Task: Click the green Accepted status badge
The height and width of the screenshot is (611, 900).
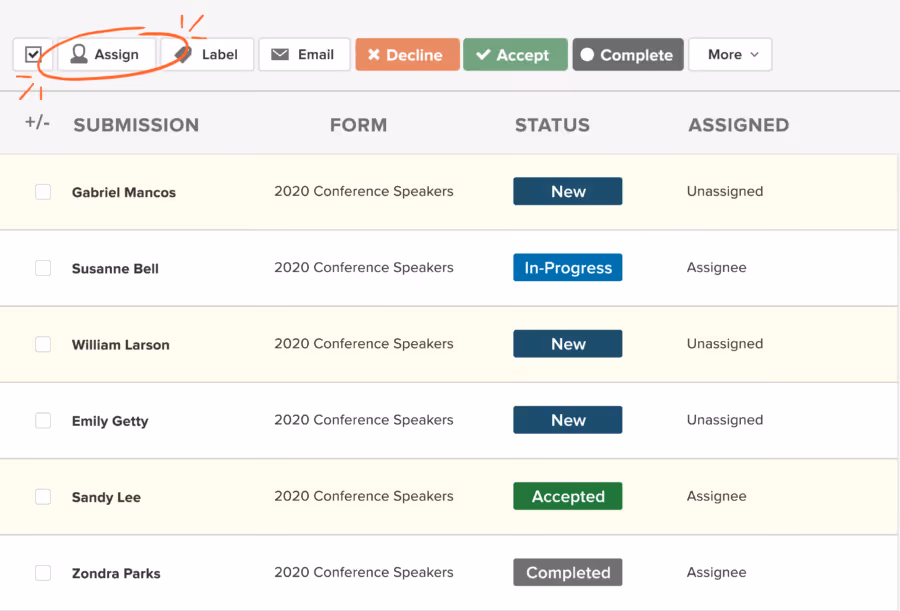Action: coord(568,496)
